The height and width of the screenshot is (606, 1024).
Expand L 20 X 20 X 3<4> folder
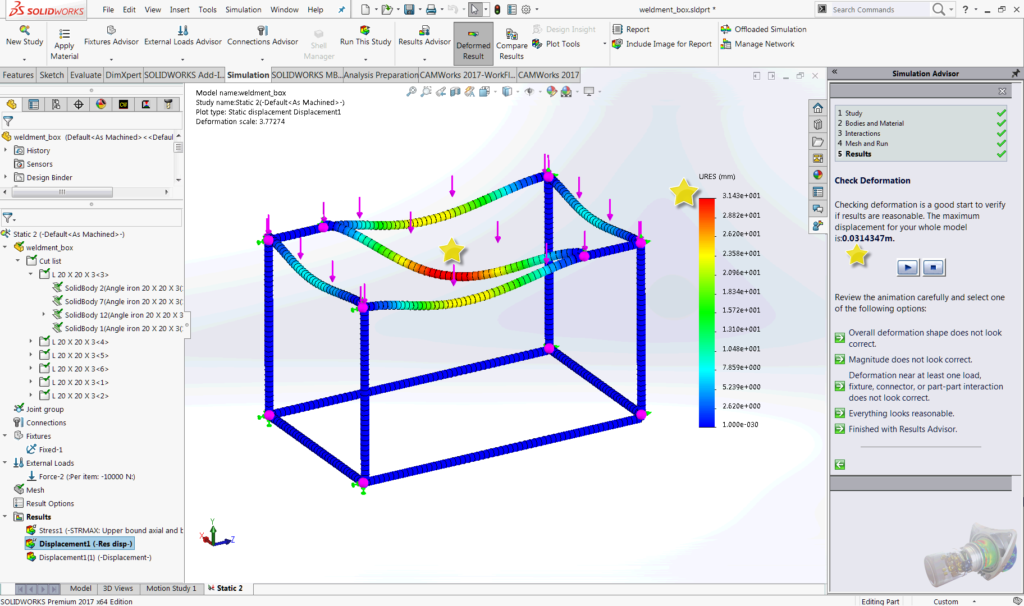click(x=31, y=342)
